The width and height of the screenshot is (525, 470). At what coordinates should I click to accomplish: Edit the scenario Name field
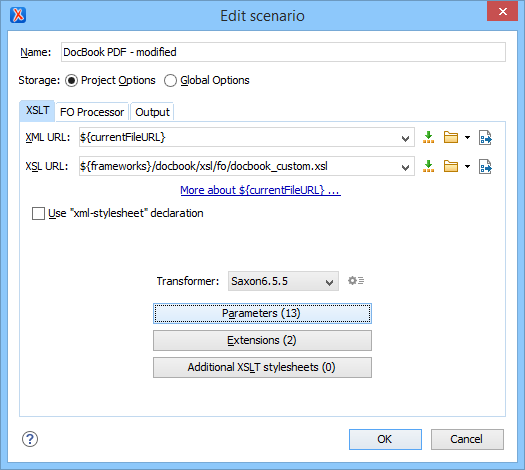(x=283, y=52)
